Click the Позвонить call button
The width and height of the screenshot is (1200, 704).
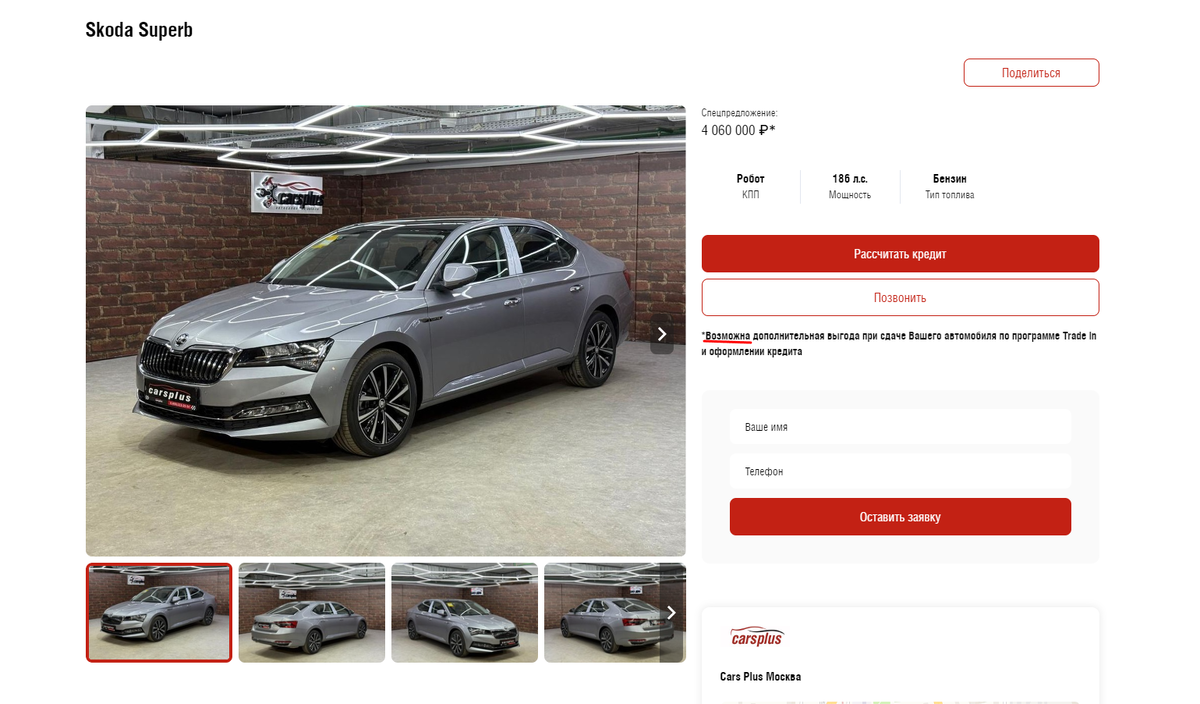point(900,298)
